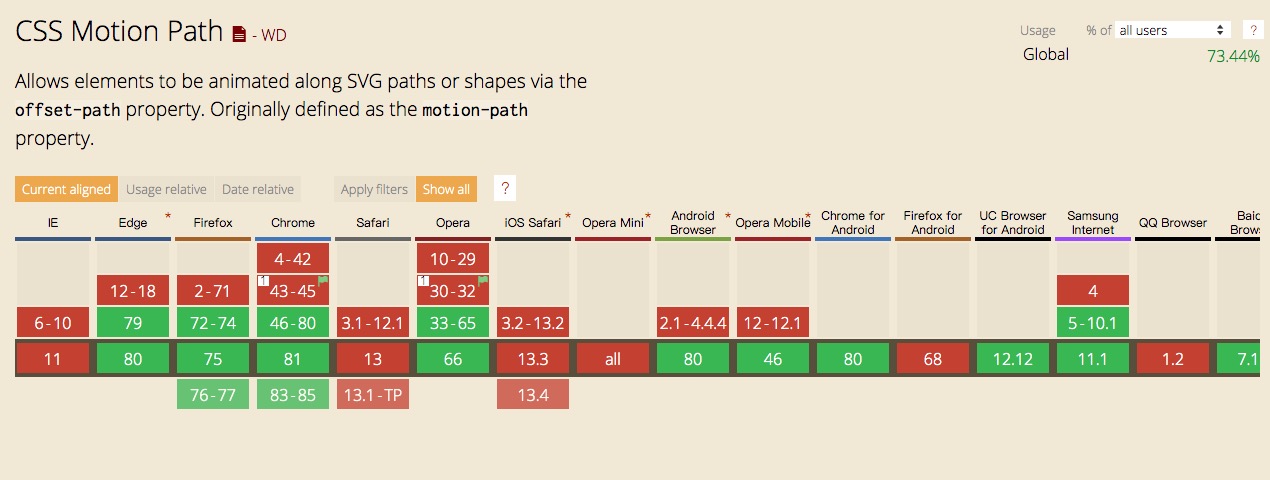Click the asterisk beside iOS Safari header
Screen dimensions: 1270x480
[x=568, y=216]
